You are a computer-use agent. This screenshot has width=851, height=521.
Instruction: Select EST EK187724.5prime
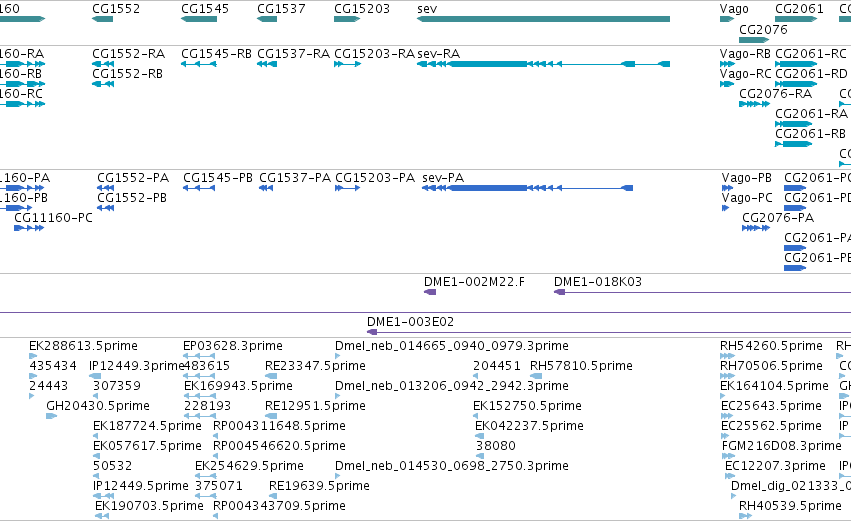click(x=96, y=436)
